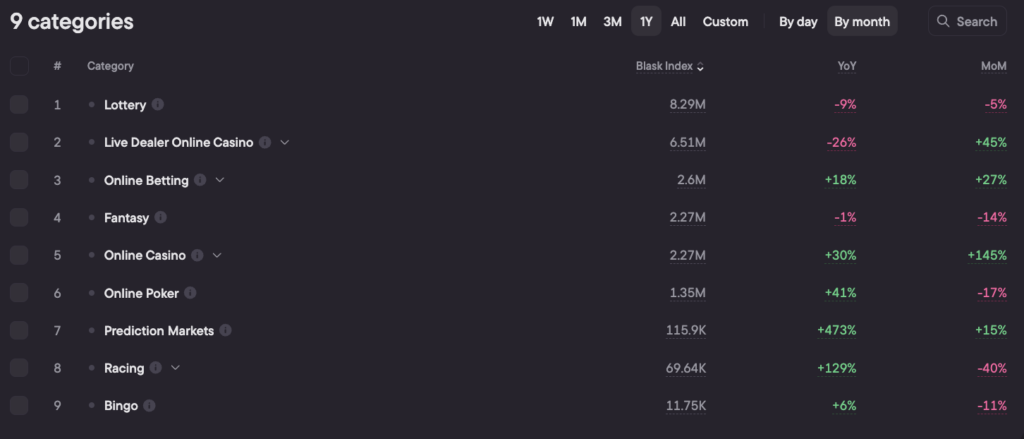Screen dimensions: 1024x439
Task: Open the Prediction Markets category
Action: pyautogui.click(x=159, y=331)
